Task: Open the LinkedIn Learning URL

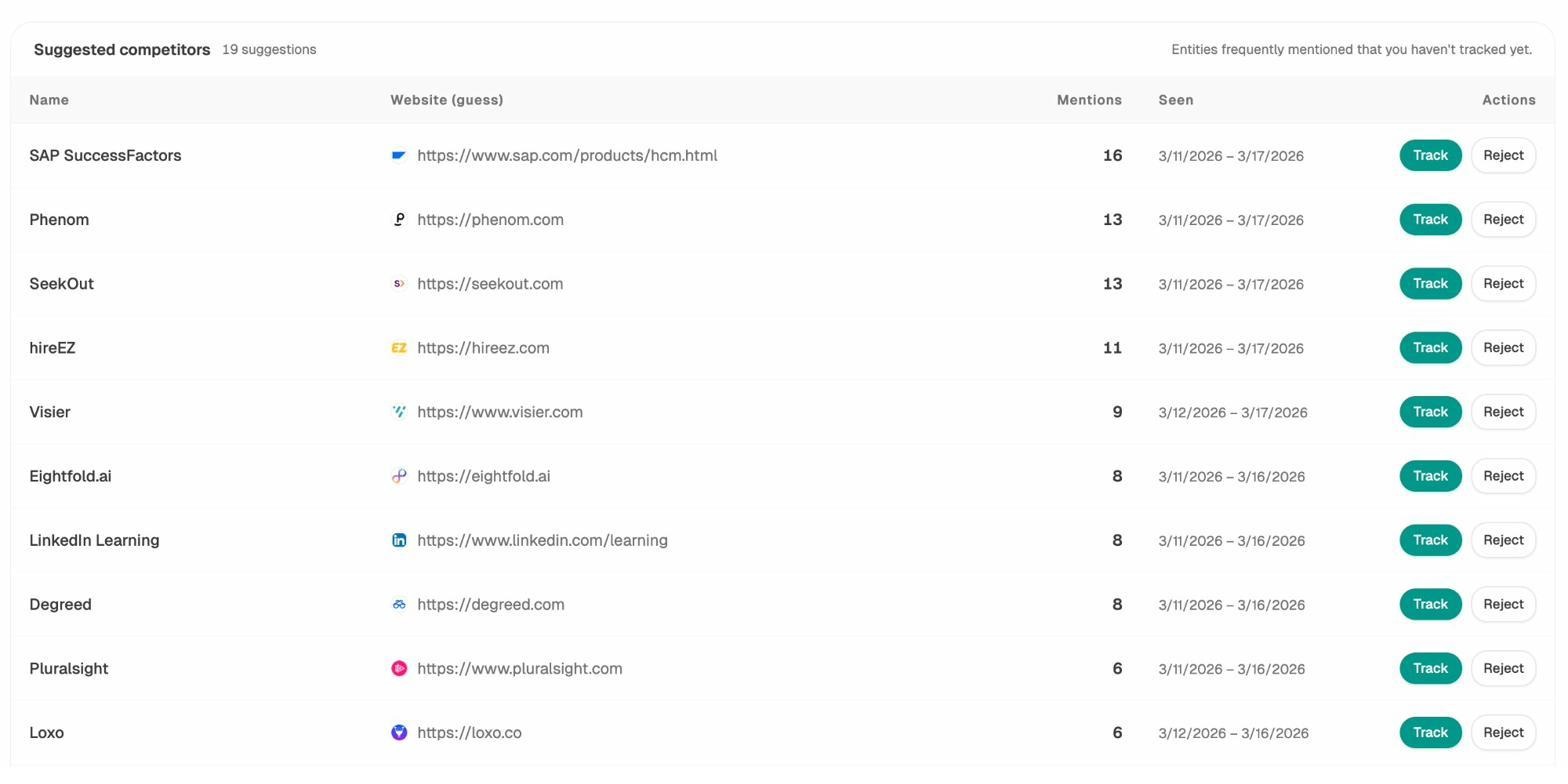Action: point(542,540)
